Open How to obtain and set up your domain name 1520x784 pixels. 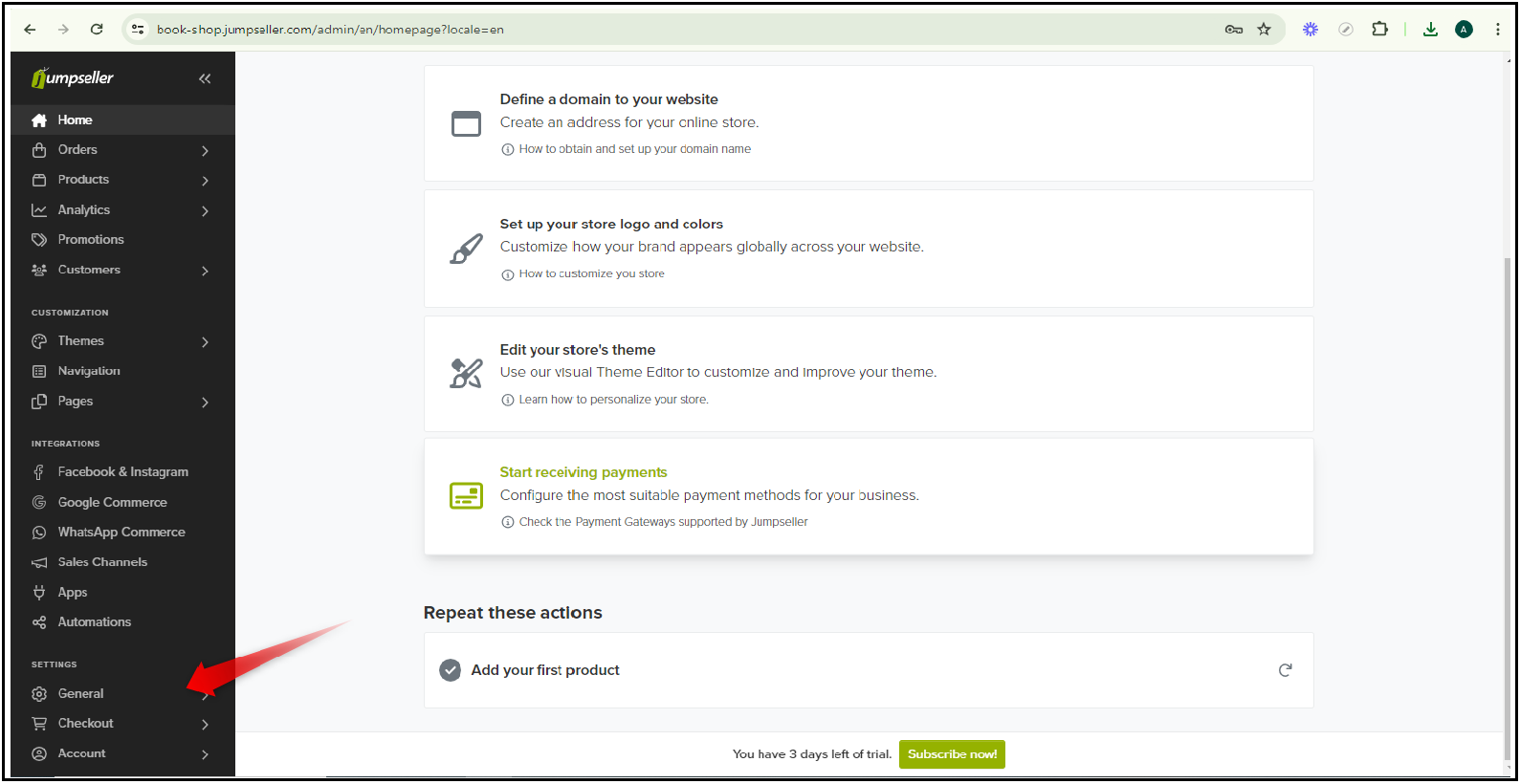[635, 149]
